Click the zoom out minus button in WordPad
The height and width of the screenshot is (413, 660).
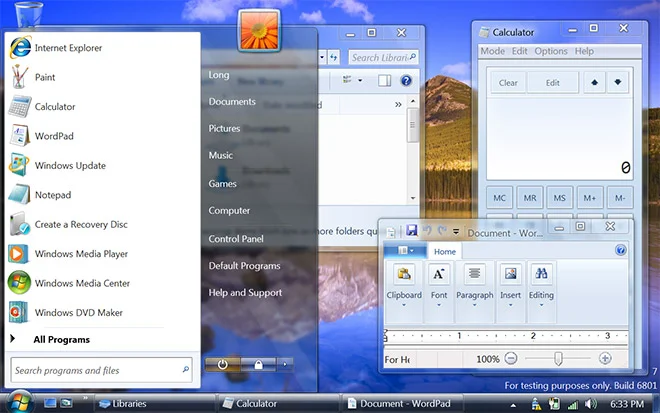(511, 359)
